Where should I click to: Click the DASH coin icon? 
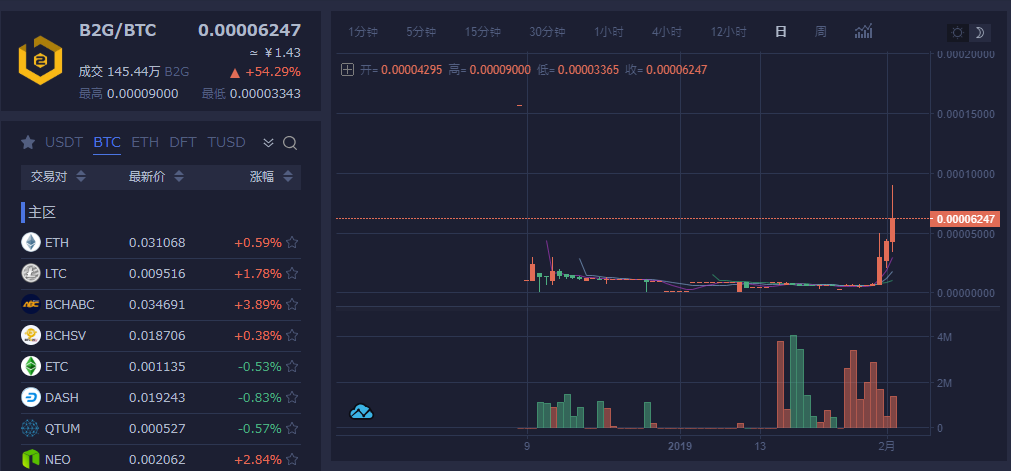[31, 397]
